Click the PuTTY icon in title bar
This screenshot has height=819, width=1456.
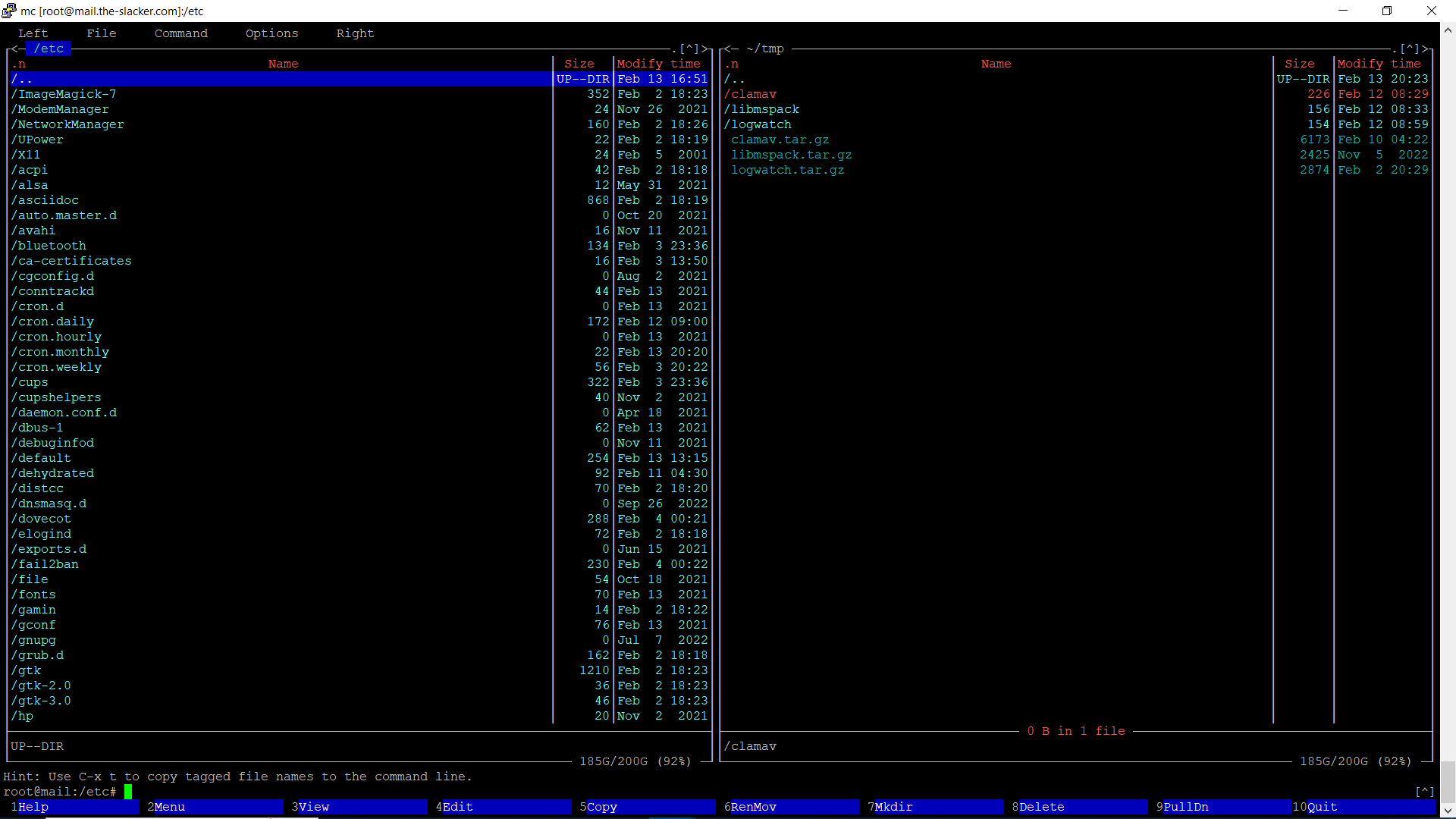(9, 11)
